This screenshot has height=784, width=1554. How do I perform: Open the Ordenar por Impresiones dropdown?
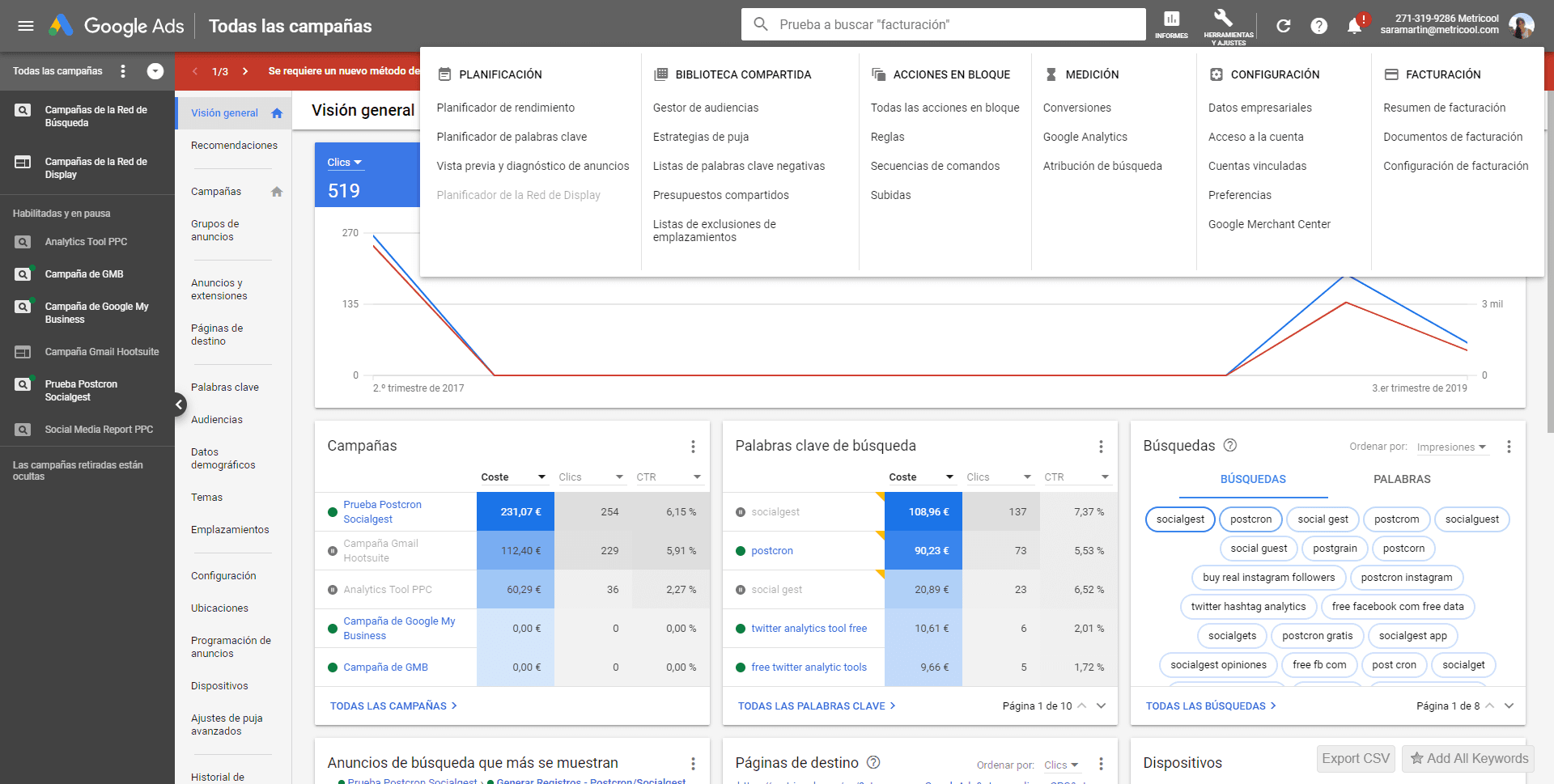coord(1451,447)
